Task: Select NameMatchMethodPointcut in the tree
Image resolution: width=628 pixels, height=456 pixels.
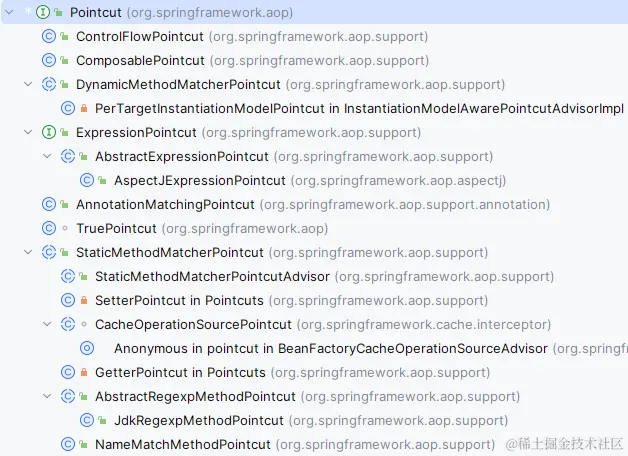Action: click(x=182, y=444)
